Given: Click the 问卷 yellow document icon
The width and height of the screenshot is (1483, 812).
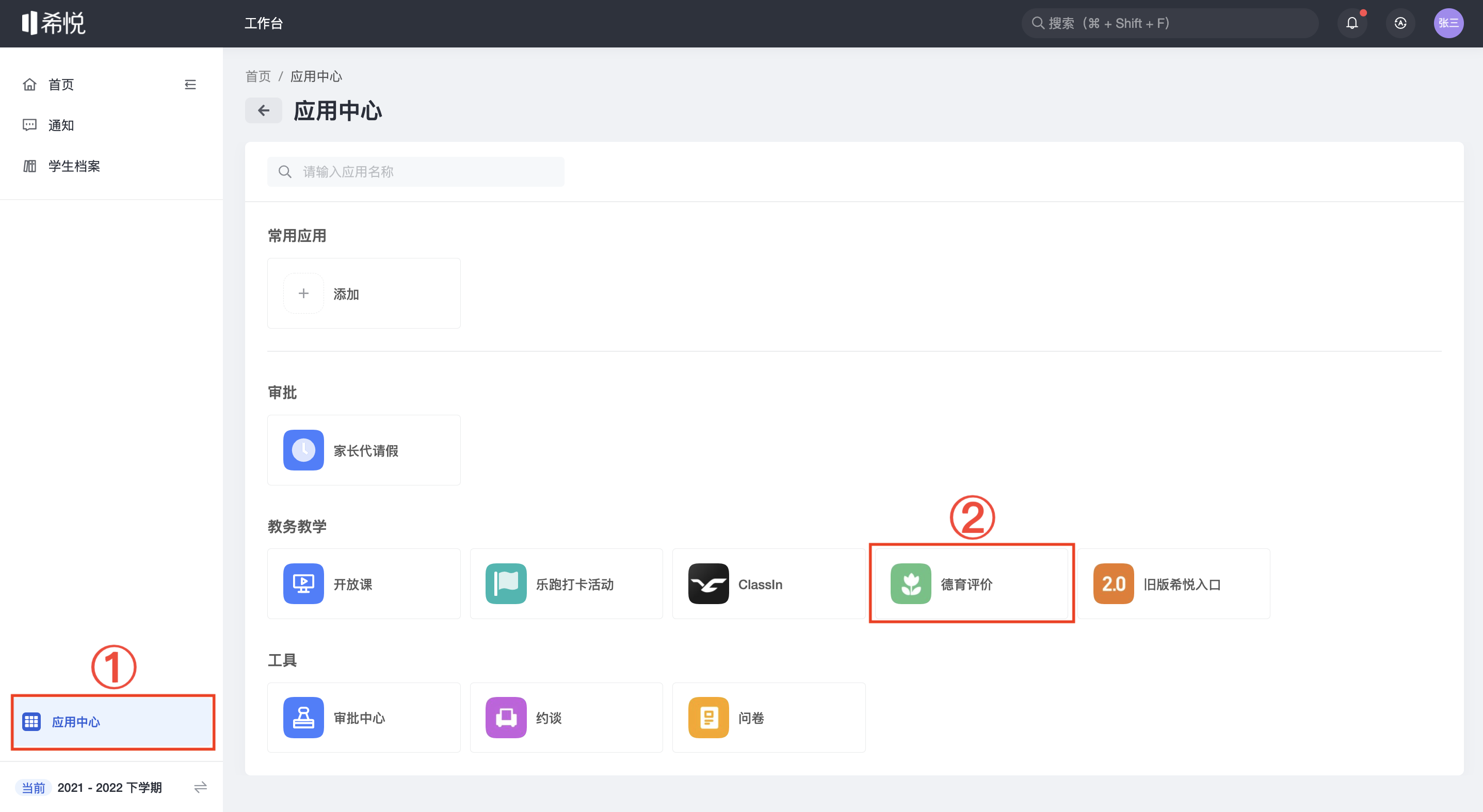Looking at the screenshot, I should pos(708,718).
